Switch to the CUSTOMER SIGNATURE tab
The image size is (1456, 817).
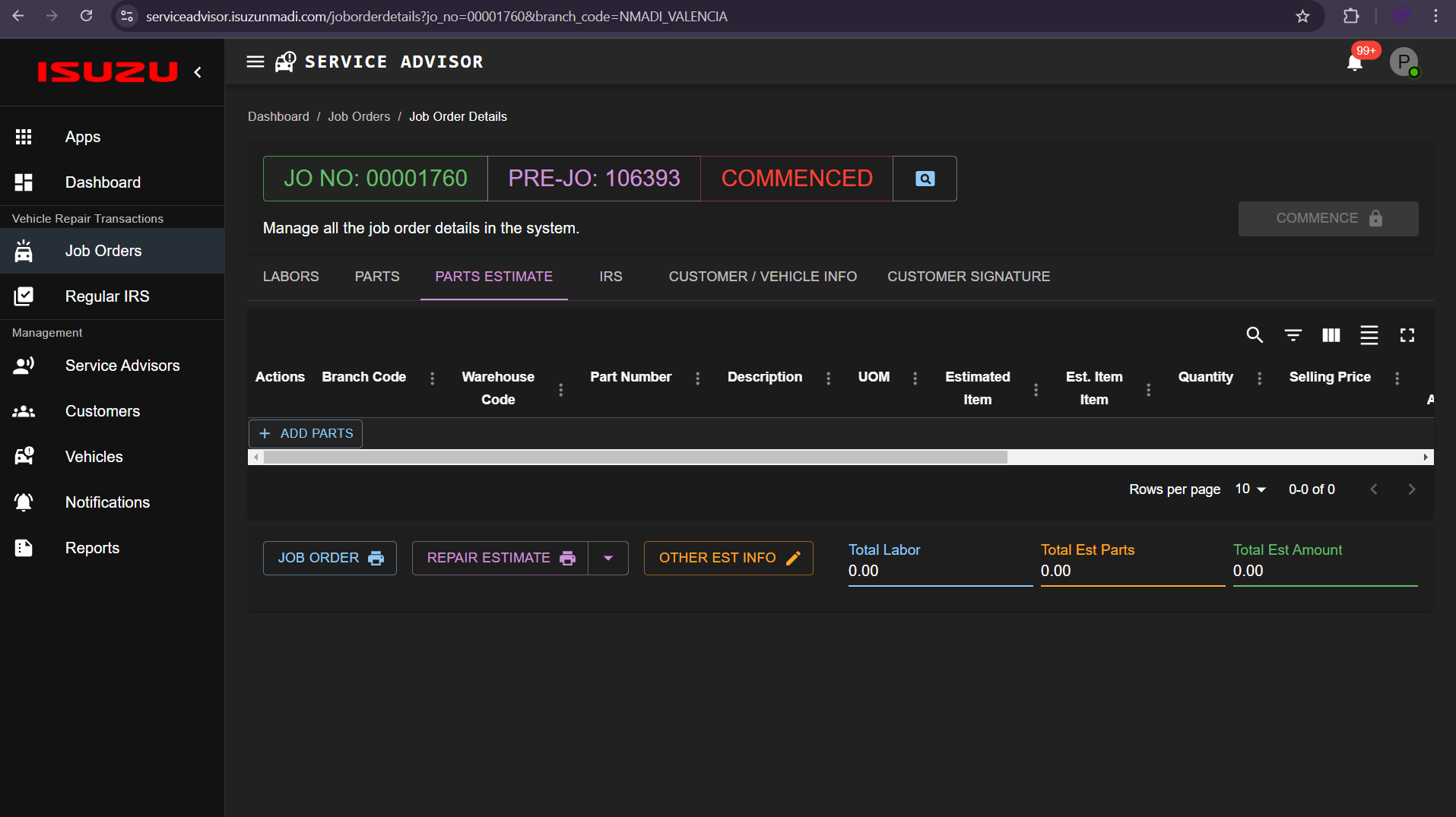[968, 277]
